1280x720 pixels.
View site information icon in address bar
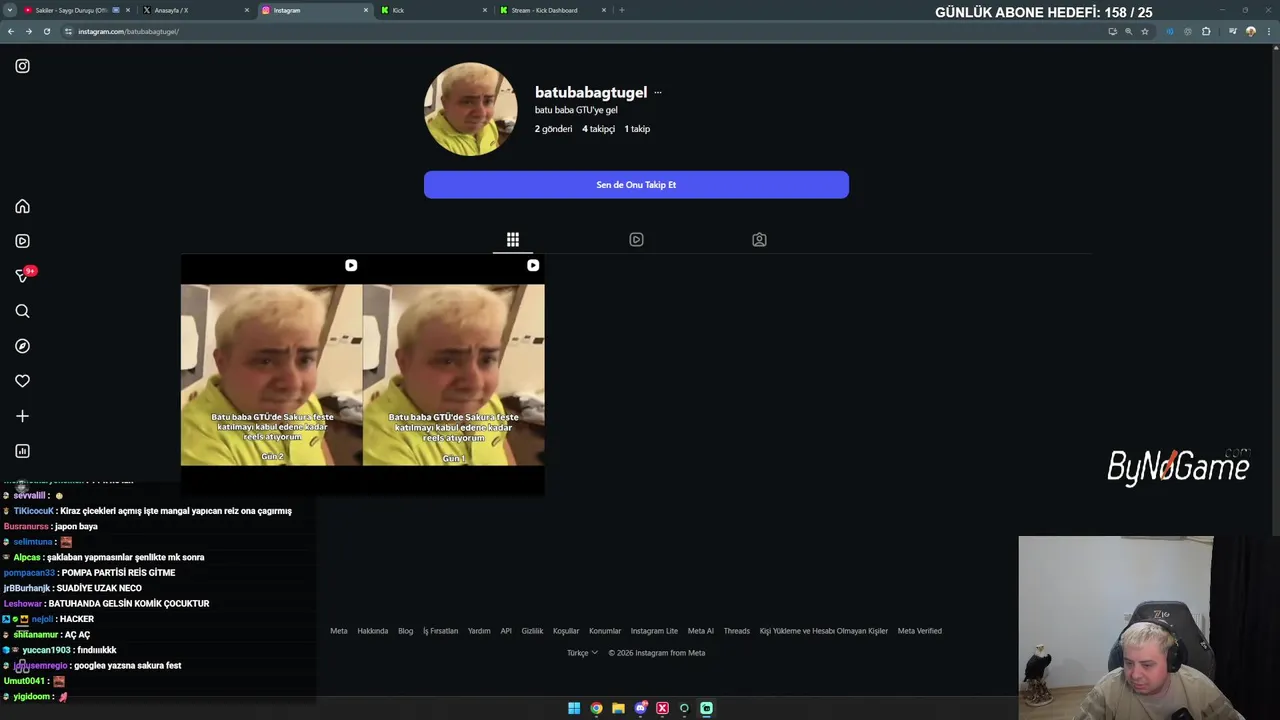68,31
